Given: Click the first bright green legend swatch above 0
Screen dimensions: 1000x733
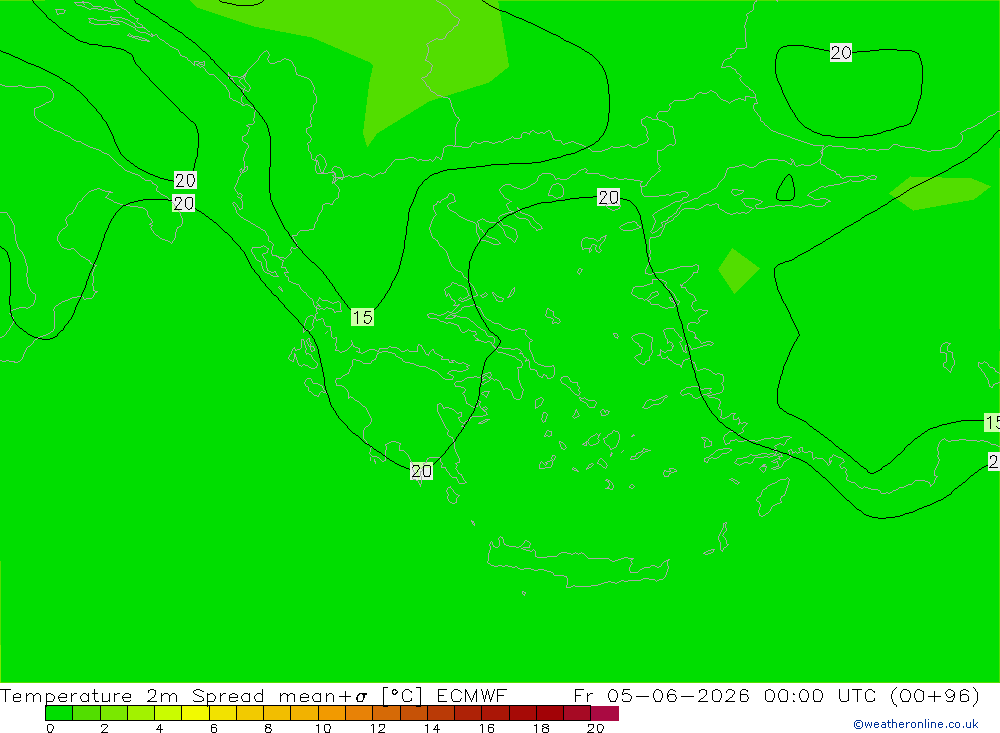Looking at the screenshot, I should 59,713.
